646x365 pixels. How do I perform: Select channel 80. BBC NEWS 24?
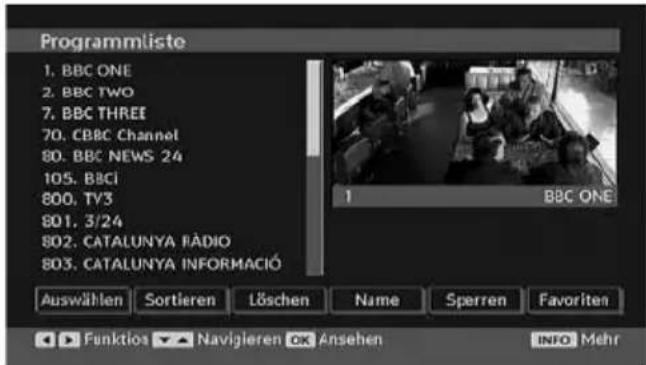(112, 157)
